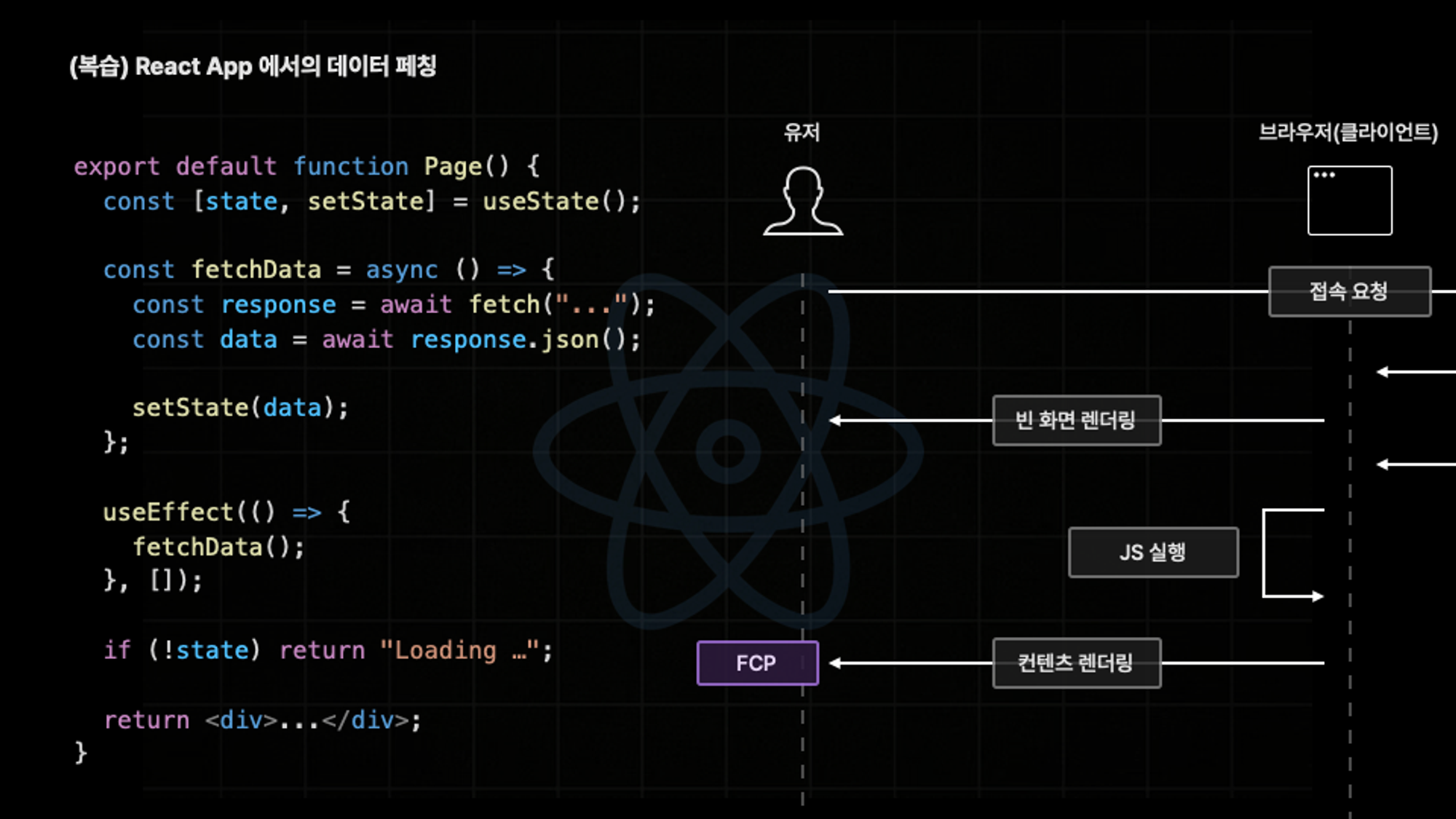Click the "Loading …" string literal
Image resolution: width=1456 pixels, height=819 pixels.
459,650
